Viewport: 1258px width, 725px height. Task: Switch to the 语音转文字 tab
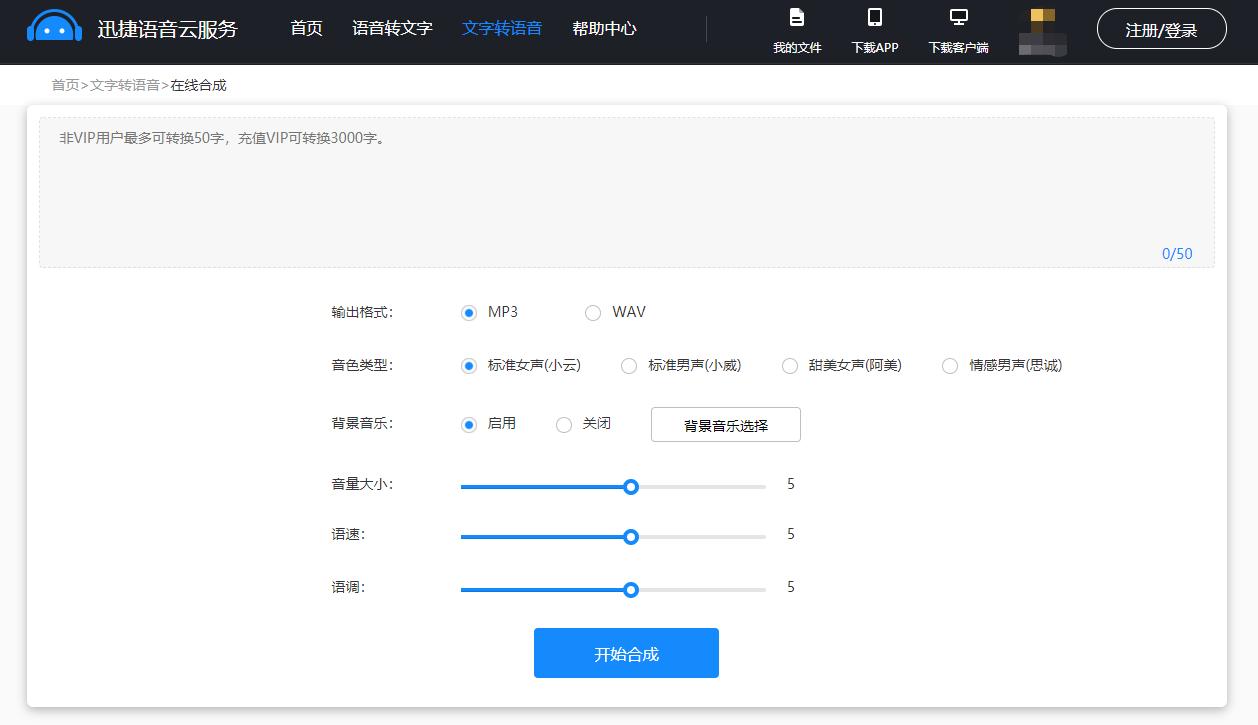392,28
